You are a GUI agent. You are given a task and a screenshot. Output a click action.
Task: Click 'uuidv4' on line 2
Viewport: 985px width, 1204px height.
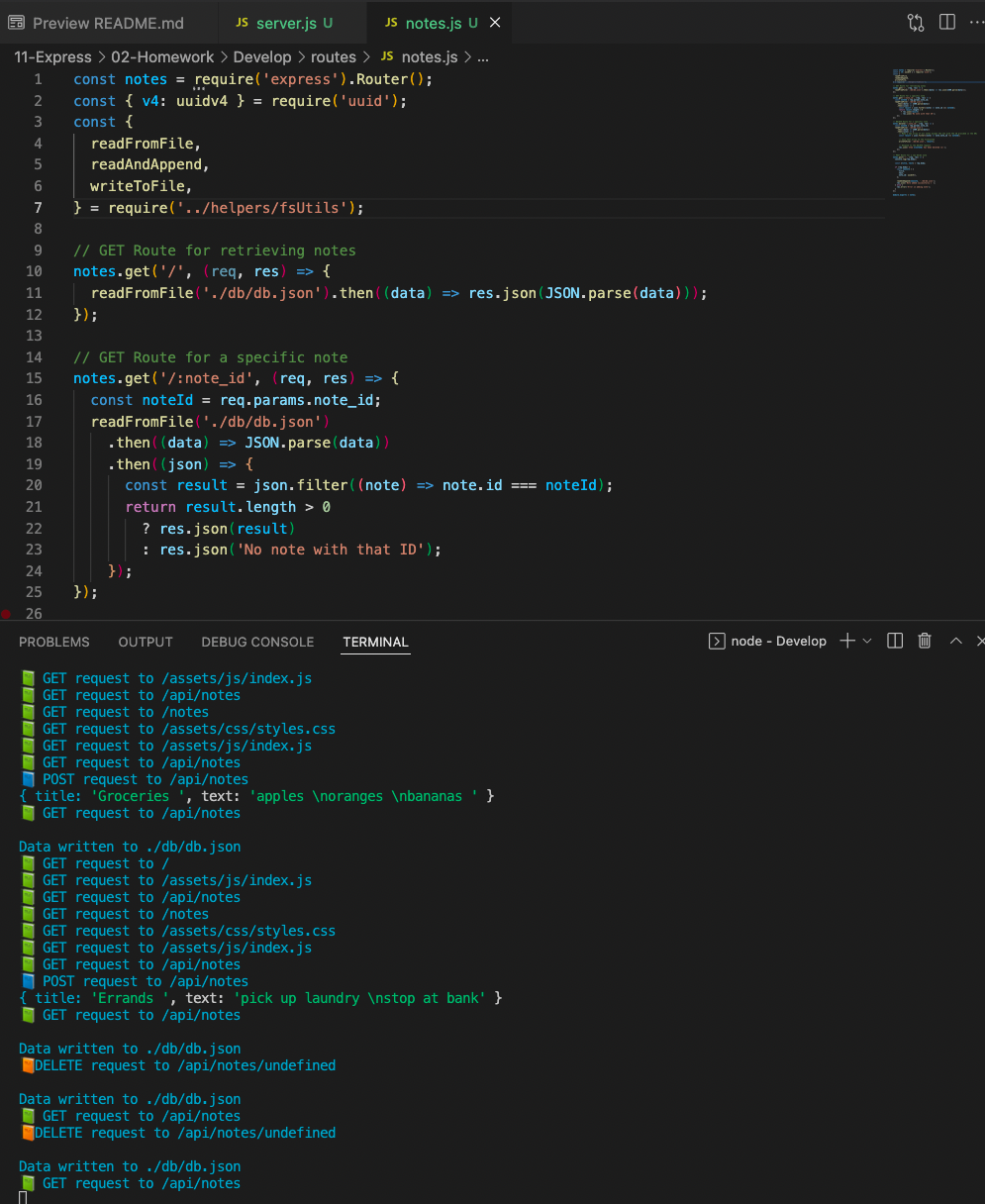tap(204, 101)
